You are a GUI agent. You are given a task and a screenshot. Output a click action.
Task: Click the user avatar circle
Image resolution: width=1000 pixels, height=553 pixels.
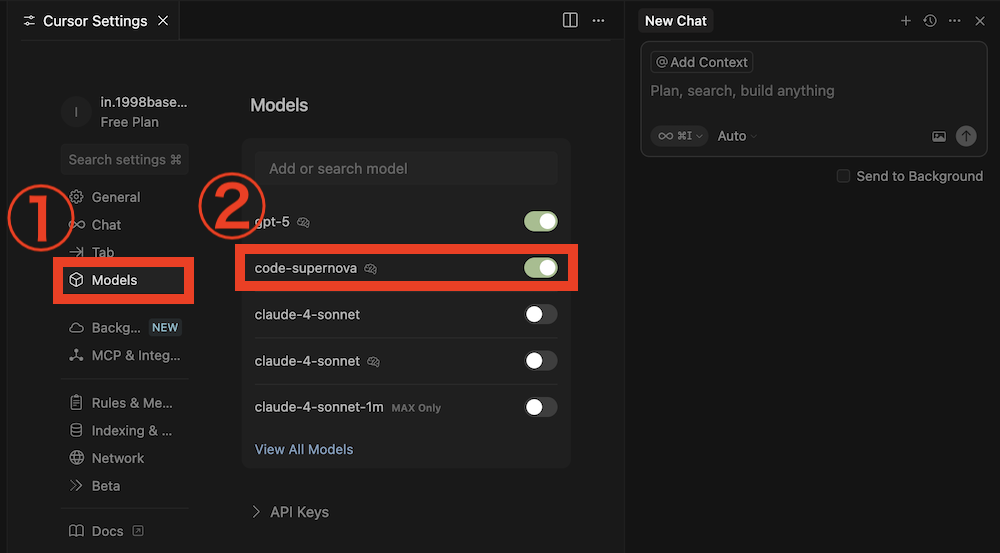click(x=77, y=112)
